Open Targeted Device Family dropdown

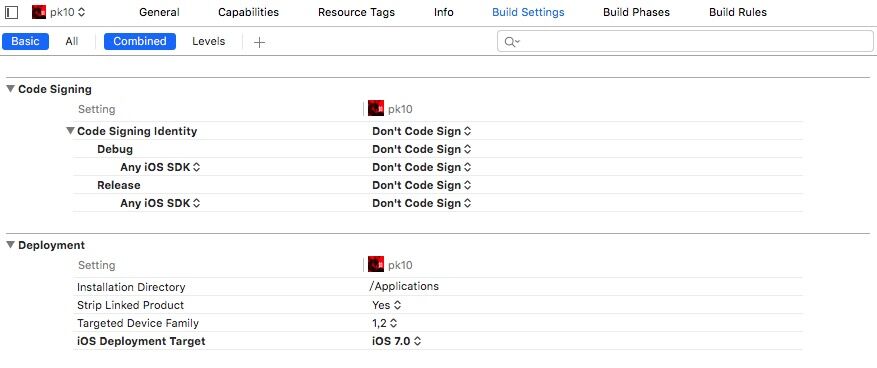pos(385,323)
